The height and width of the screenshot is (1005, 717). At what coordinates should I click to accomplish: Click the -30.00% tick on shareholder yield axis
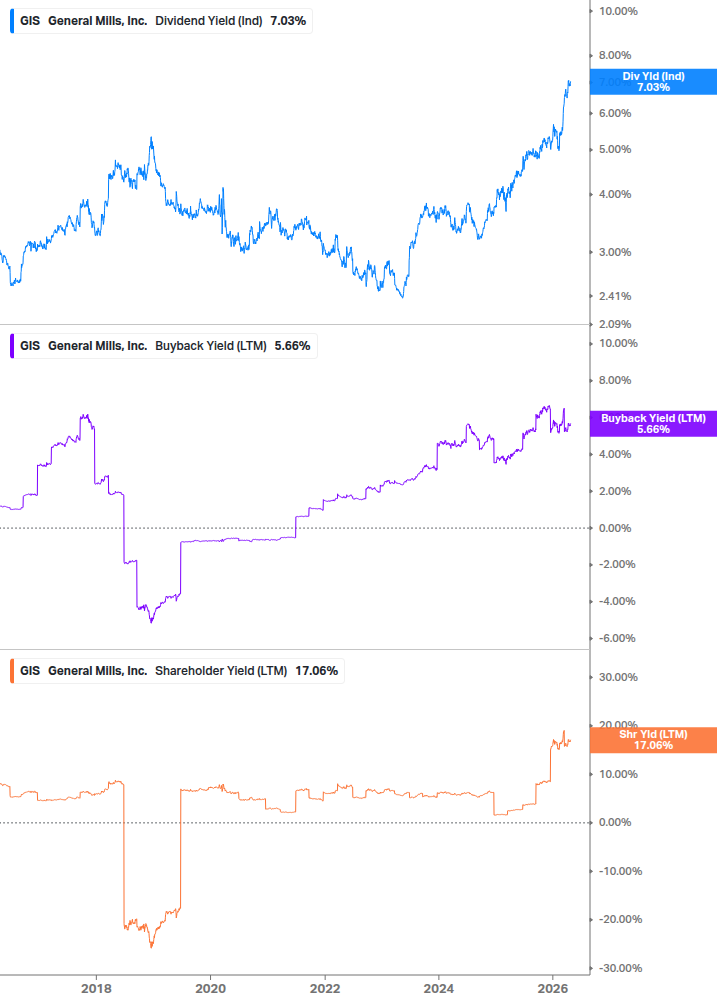click(x=620, y=968)
